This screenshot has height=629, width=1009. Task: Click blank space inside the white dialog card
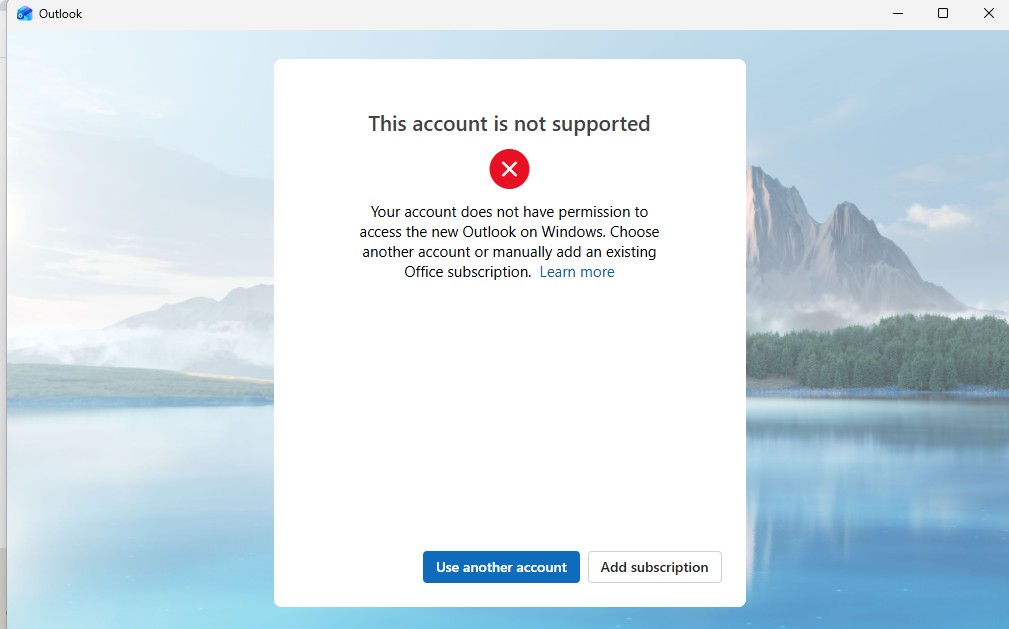[x=509, y=412]
